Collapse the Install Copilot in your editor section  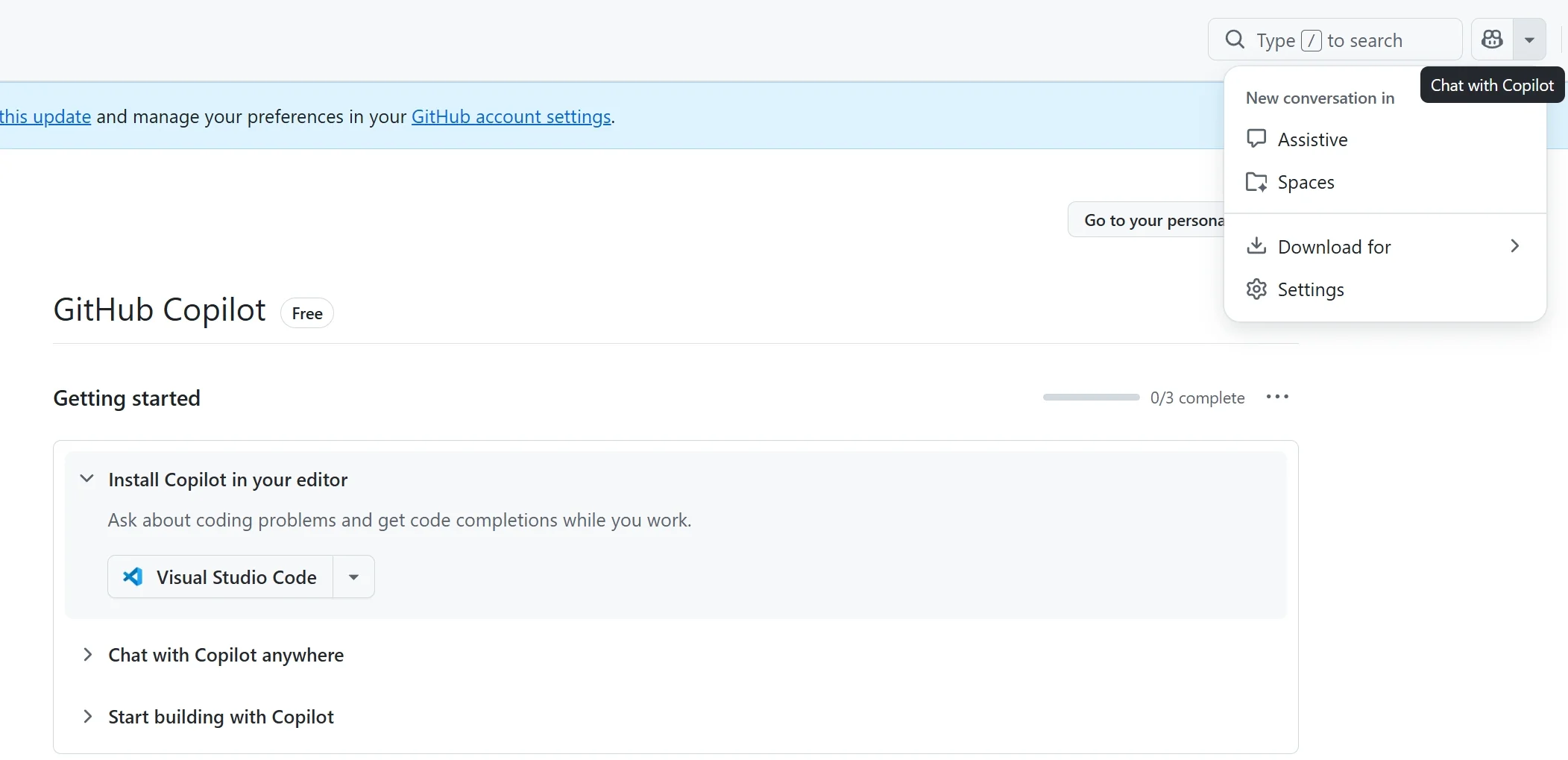[x=86, y=480]
